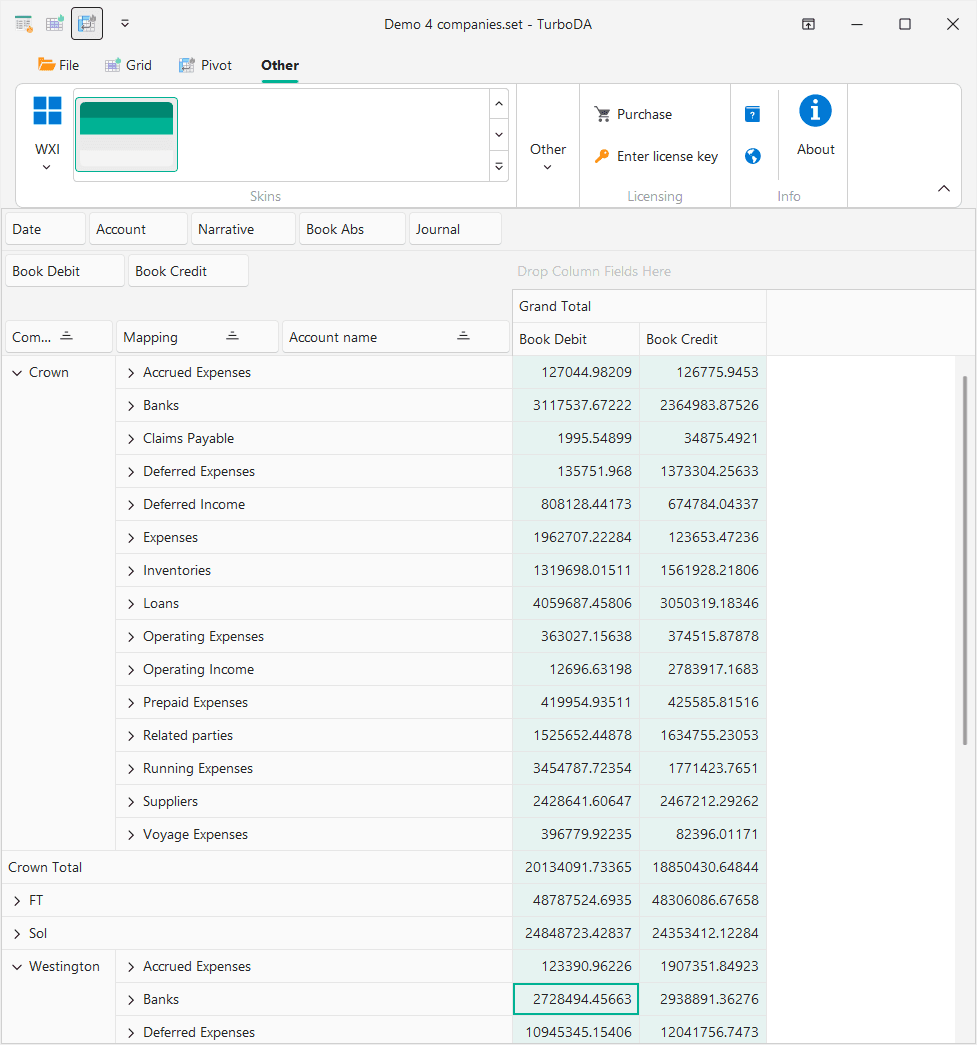Click the Book Credit data field
This screenshot has width=977, height=1045.
point(188,271)
